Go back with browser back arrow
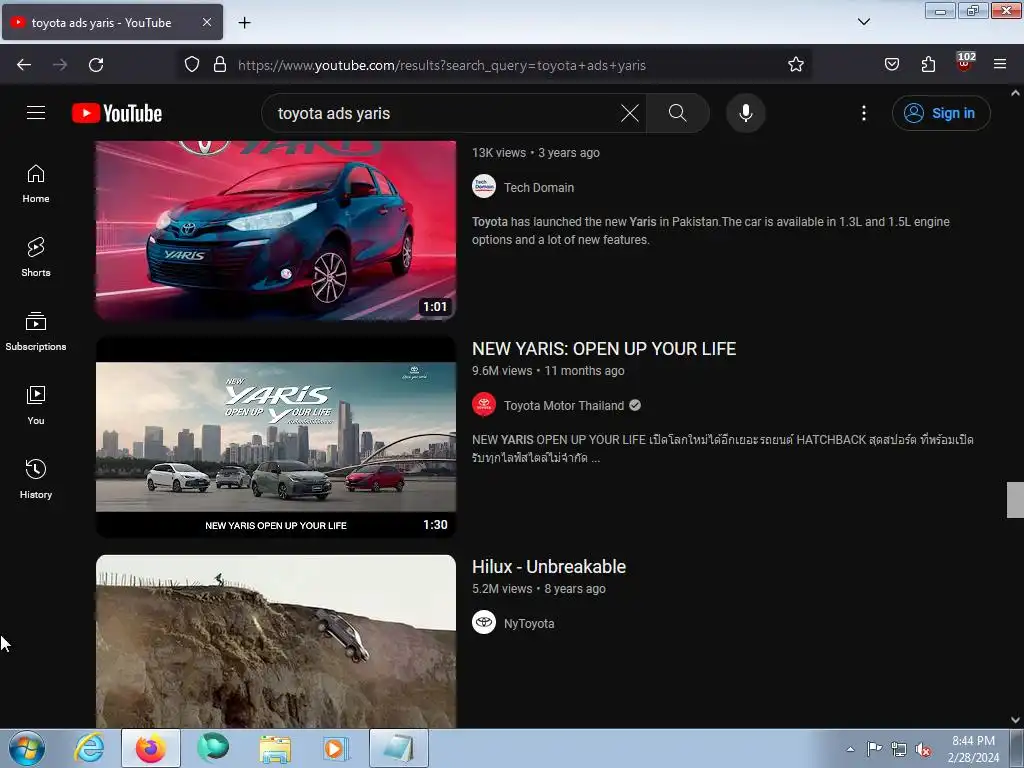This screenshot has width=1024, height=768. [24, 65]
